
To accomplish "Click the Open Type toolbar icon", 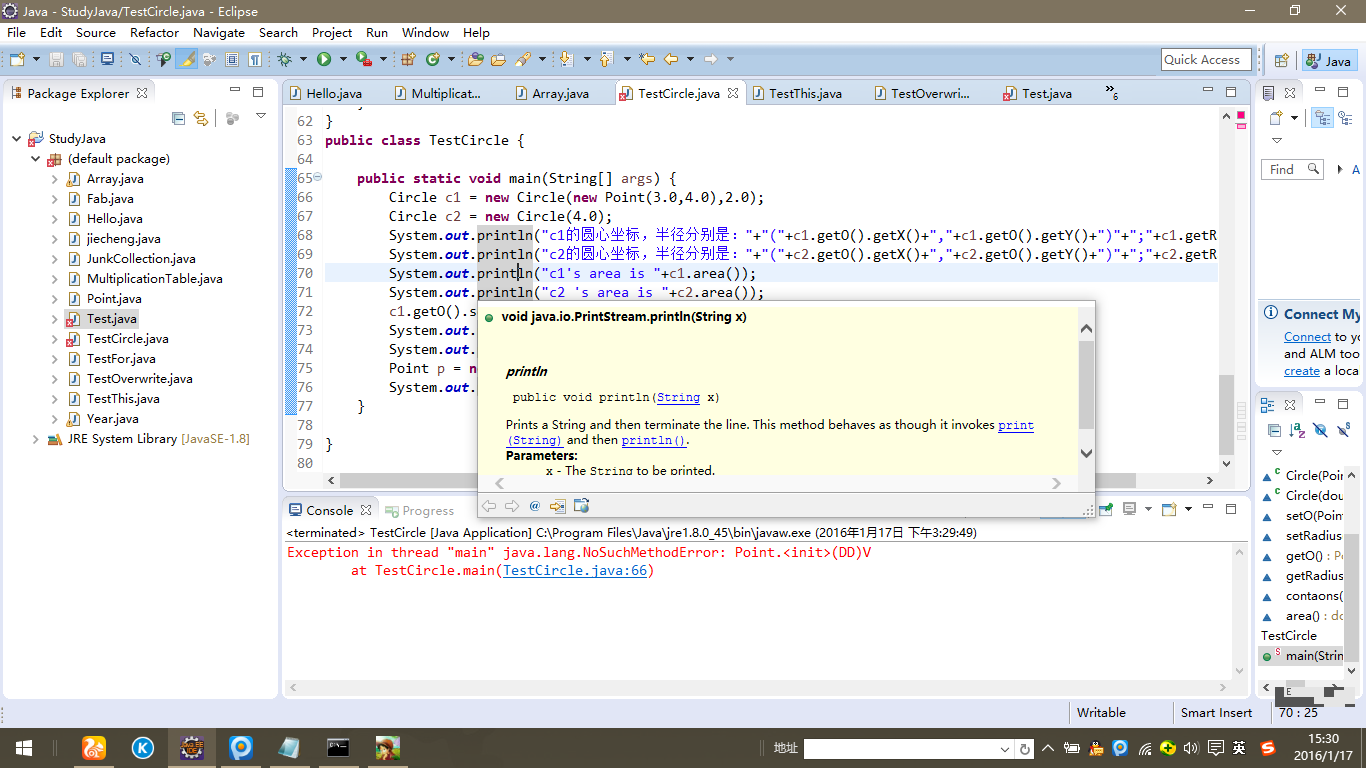I will coord(476,60).
